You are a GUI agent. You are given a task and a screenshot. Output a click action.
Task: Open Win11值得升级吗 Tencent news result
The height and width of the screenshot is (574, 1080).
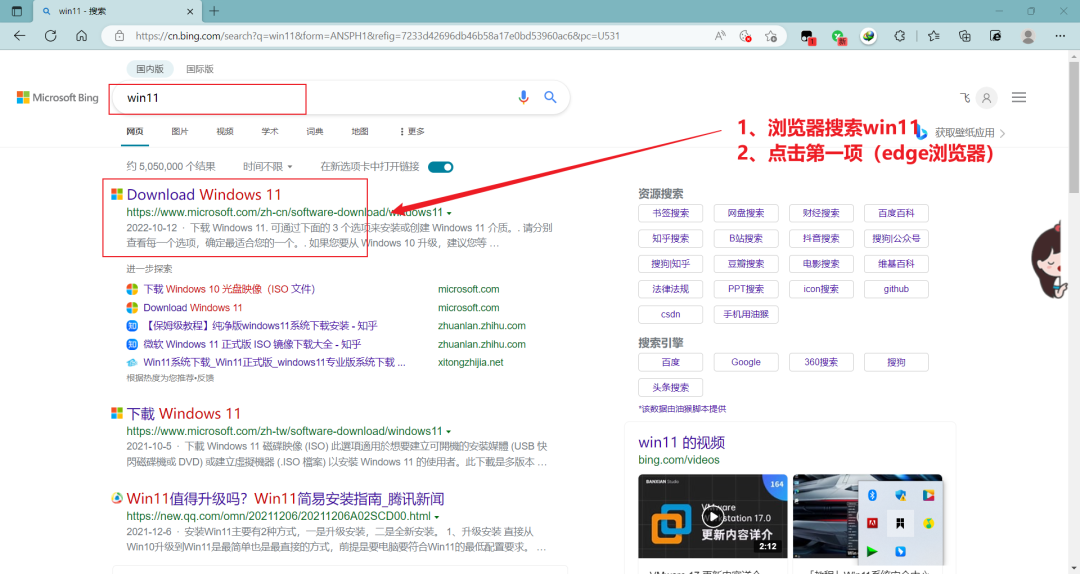click(x=285, y=499)
